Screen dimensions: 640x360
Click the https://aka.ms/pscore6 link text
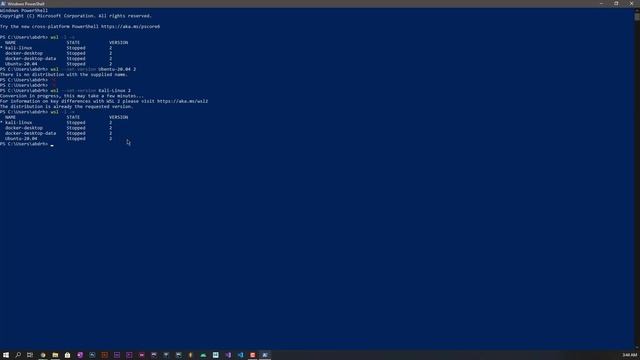click(x=131, y=27)
